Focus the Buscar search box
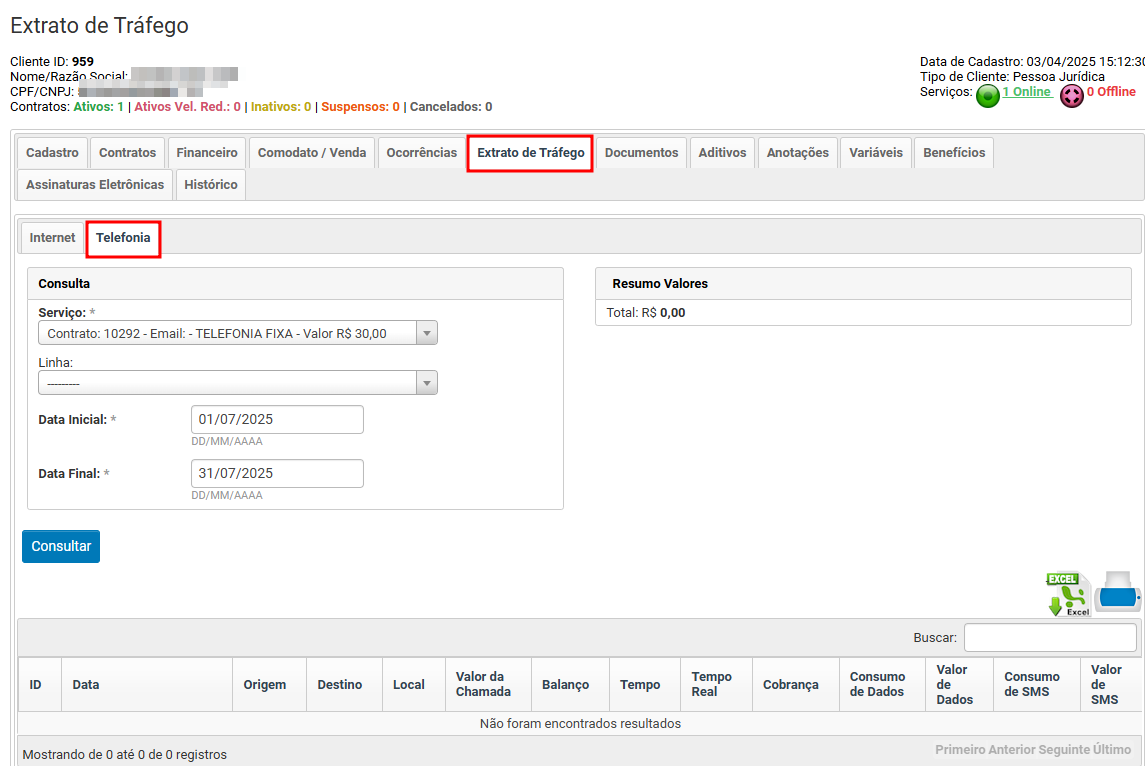This screenshot has height=766, width=1145. 1049,638
